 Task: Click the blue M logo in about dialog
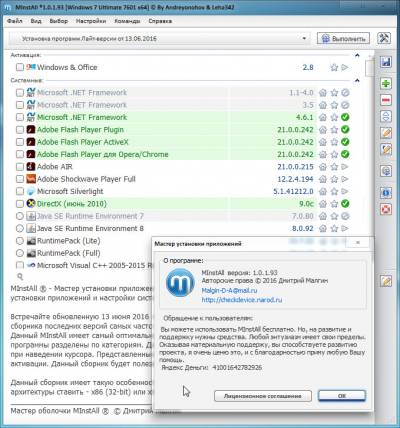180,283
